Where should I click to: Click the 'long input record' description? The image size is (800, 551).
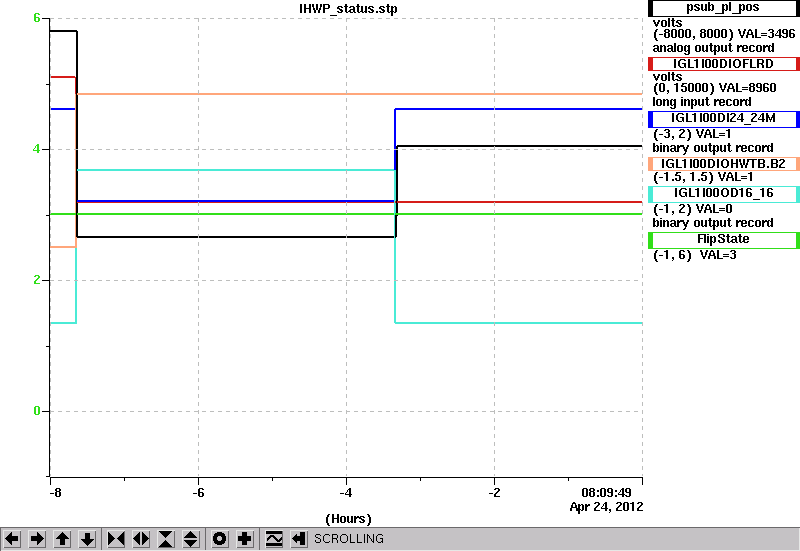(x=702, y=102)
